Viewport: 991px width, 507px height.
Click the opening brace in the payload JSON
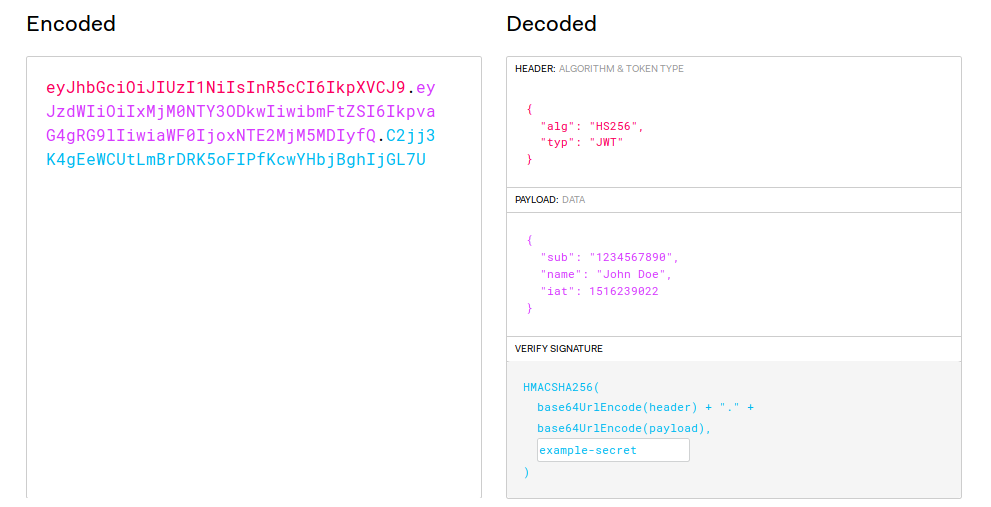point(530,240)
